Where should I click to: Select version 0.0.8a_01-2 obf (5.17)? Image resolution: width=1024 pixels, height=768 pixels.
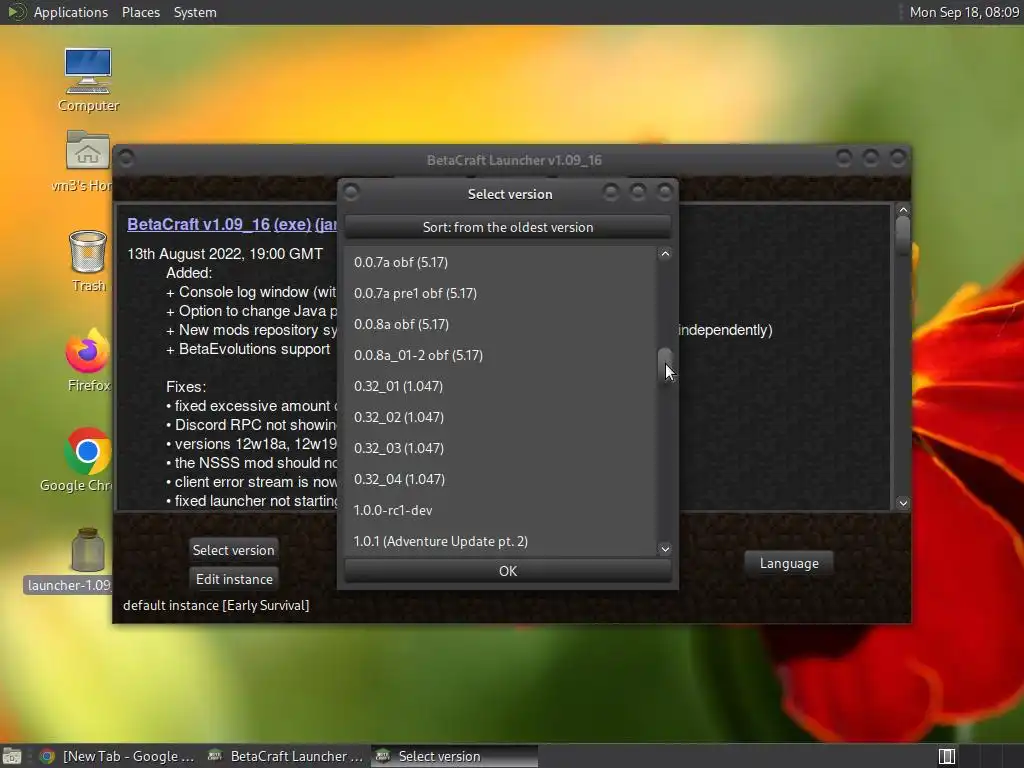point(500,355)
